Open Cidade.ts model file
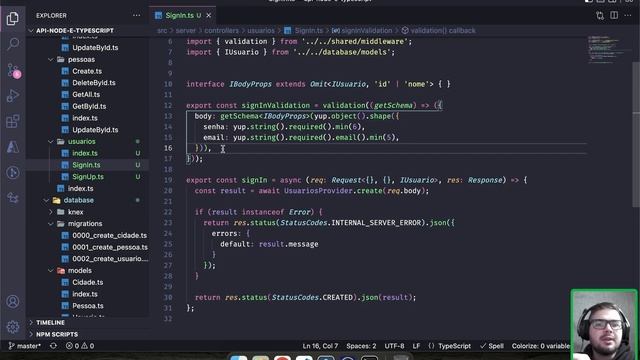The height and width of the screenshot is (360, 640). pyautogui.click(x=87, y=282)
